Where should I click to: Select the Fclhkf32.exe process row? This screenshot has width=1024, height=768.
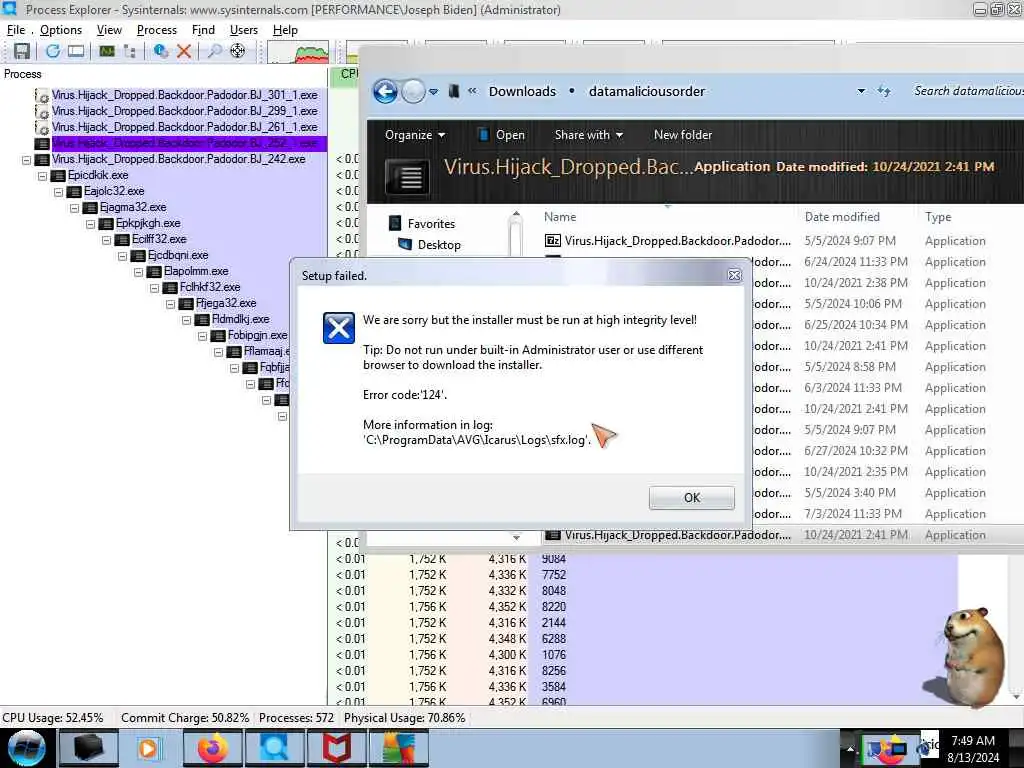210,287
